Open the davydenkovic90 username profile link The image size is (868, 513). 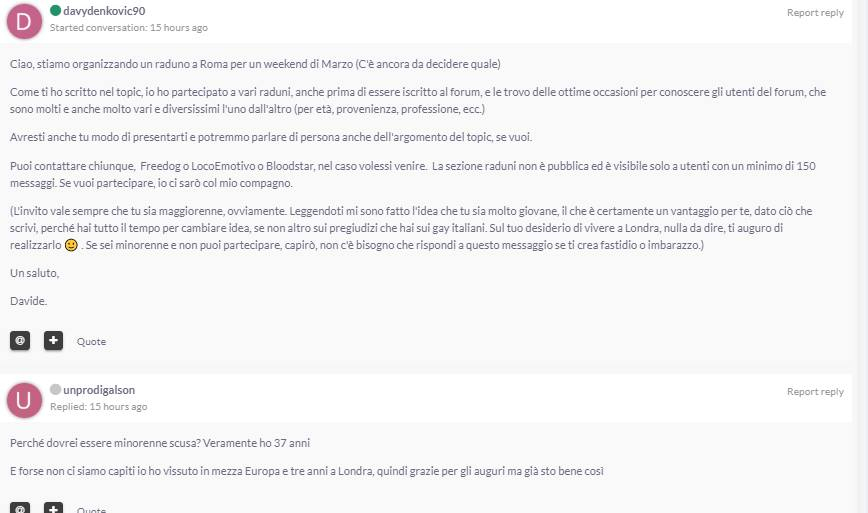click(105, 11)
